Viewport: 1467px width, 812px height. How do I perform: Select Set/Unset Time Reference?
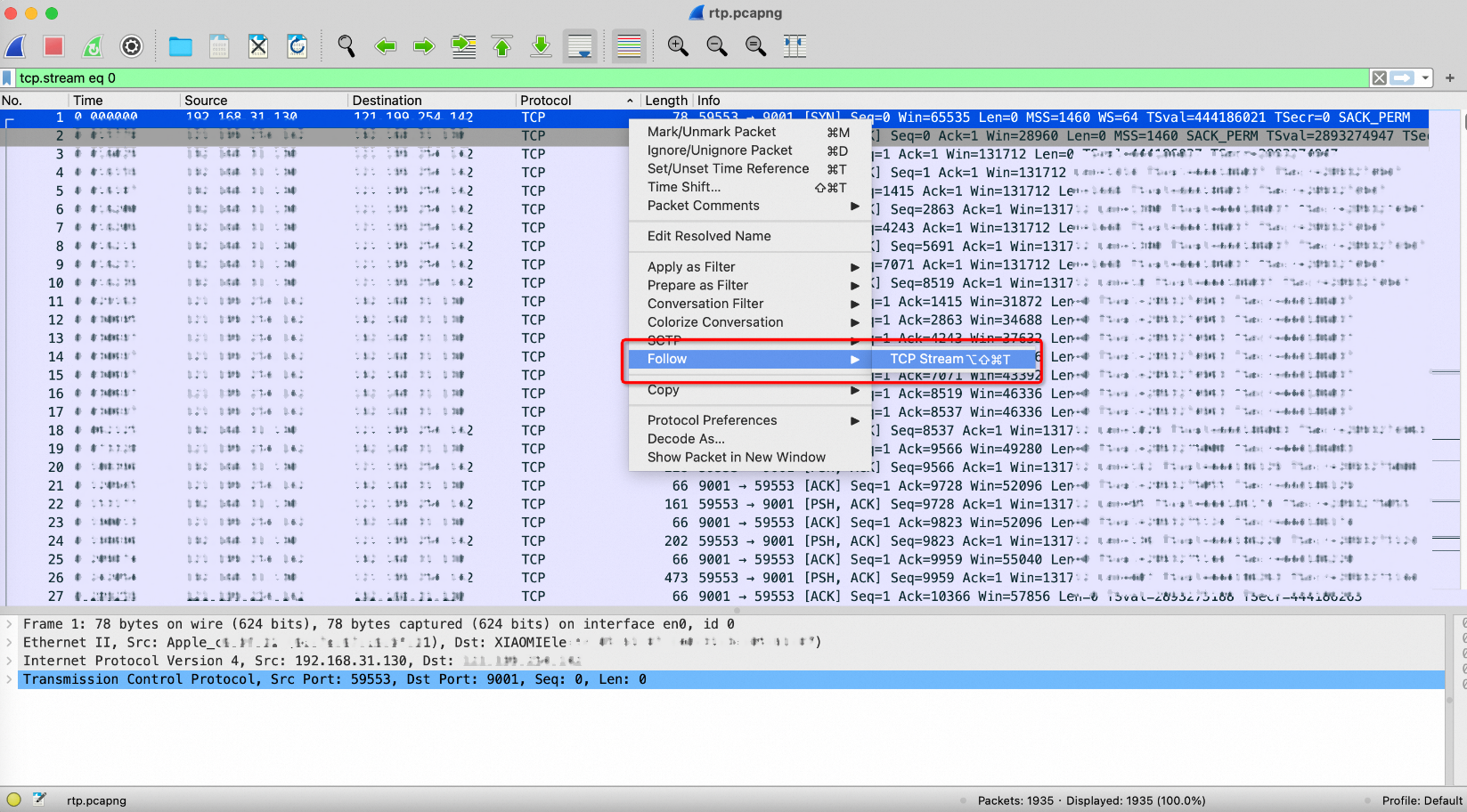point(749,169)
